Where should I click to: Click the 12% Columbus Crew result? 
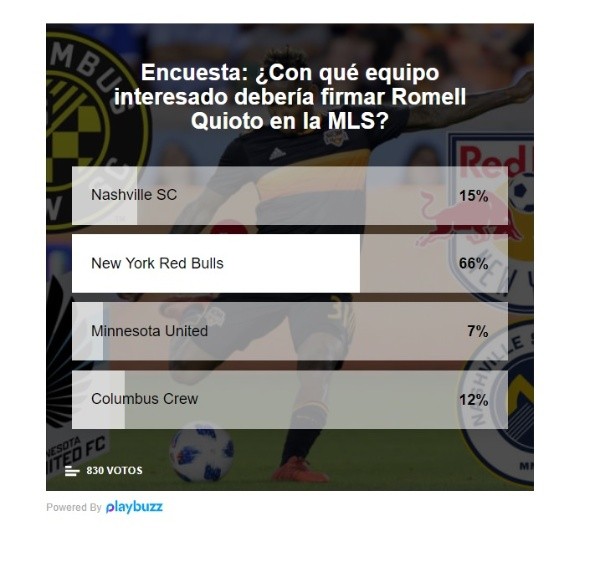pyautogui.click(x=473, y=400)
